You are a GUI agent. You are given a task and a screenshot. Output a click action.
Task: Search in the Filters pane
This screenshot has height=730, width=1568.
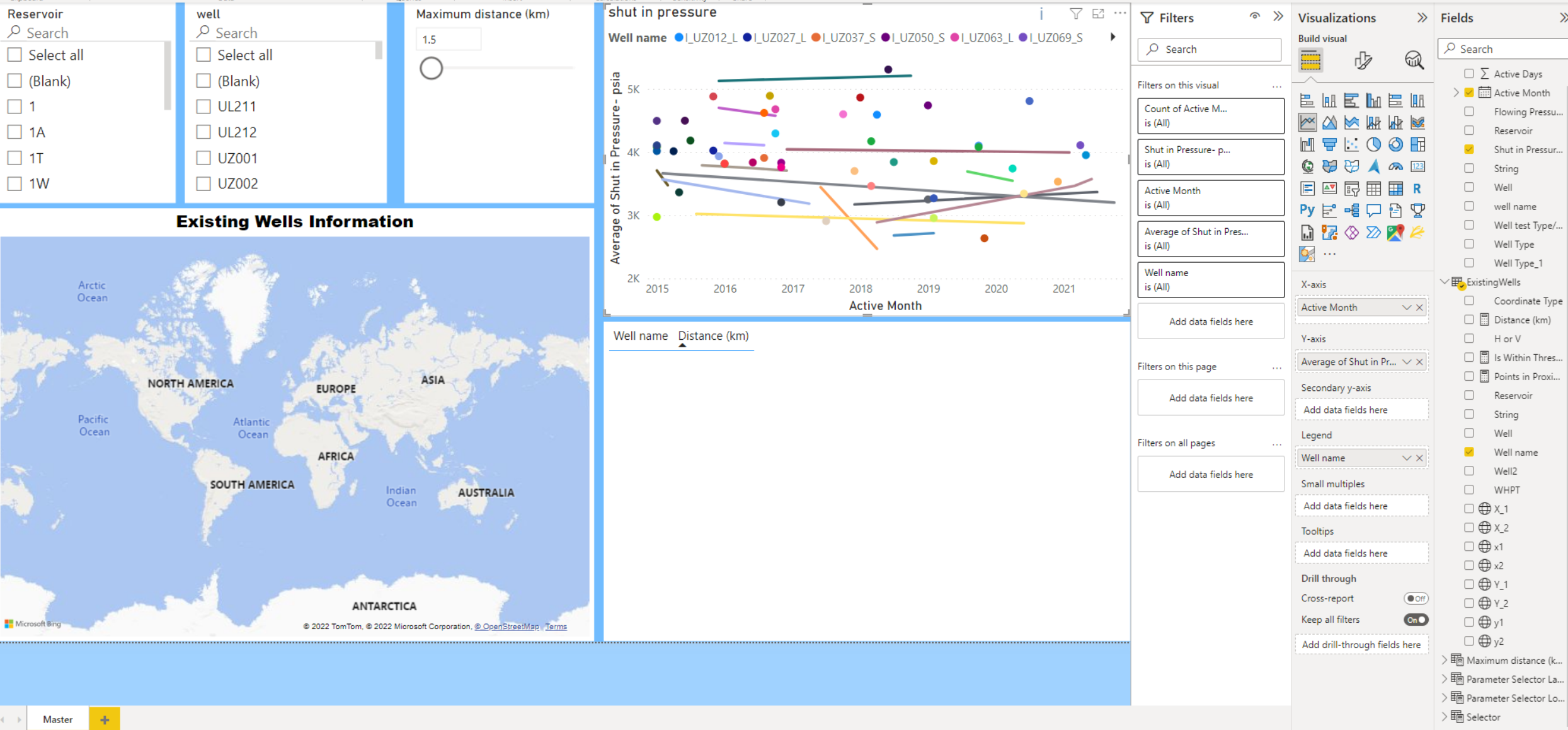point(1210,49)
